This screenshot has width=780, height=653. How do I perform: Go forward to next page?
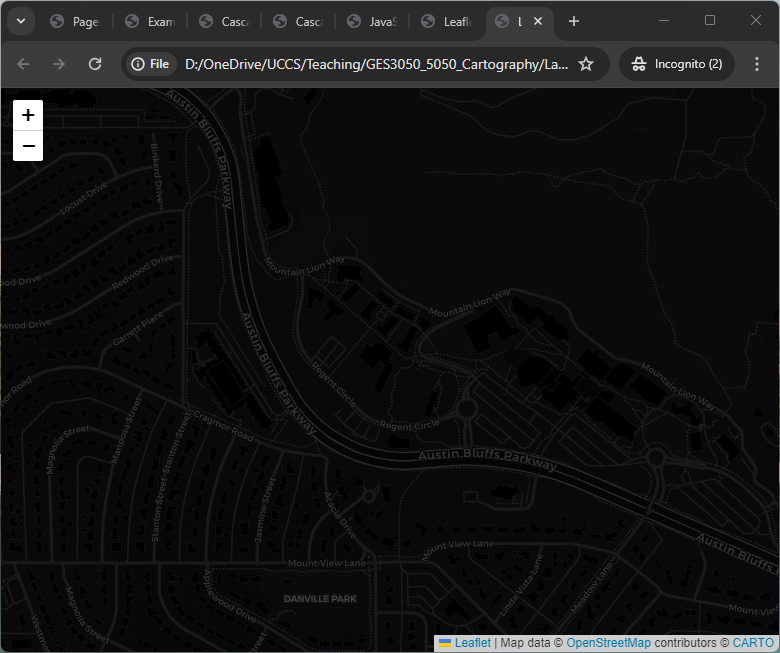[59, 64]
